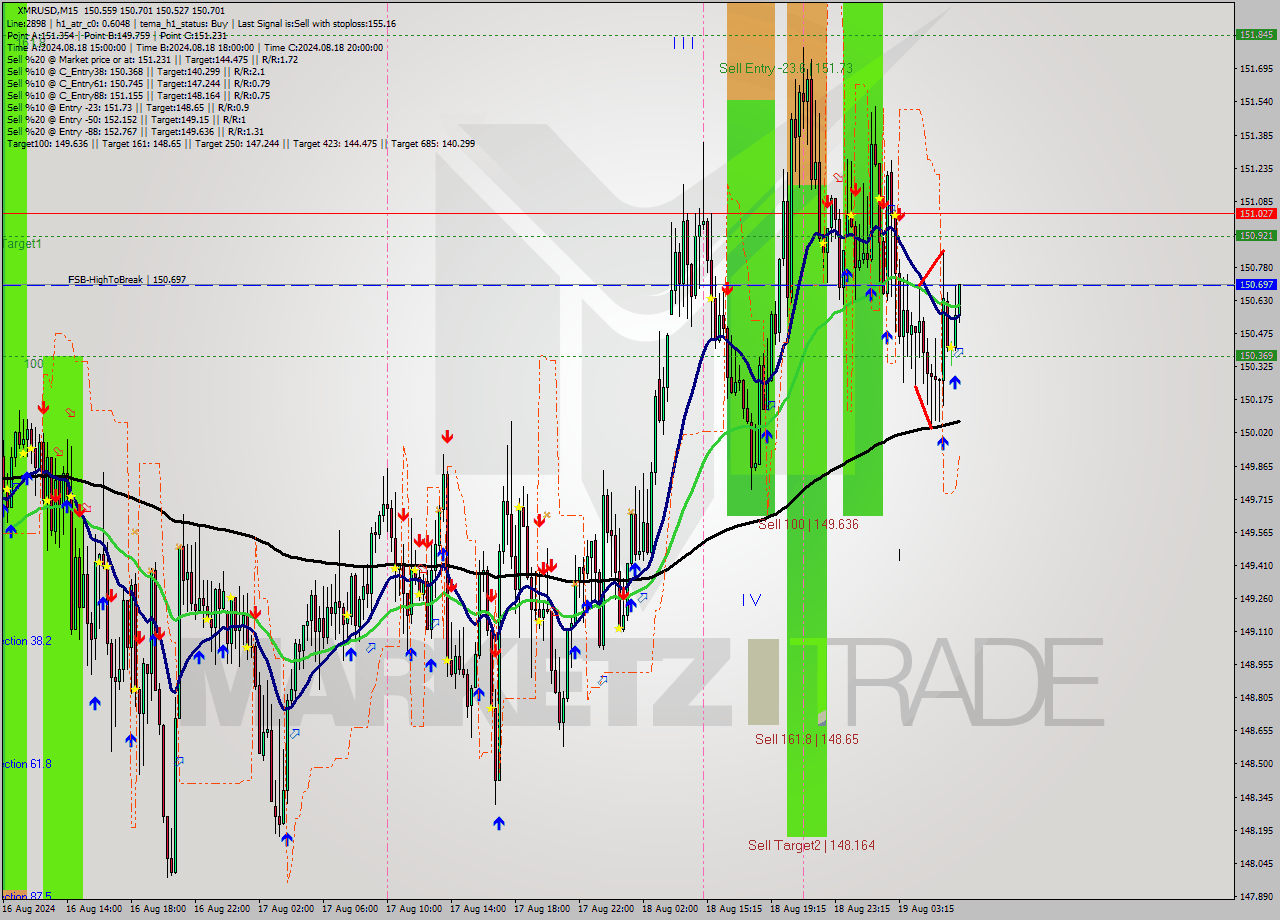Click the Last Signal is:Sell with stoploss:155.16 text
Image resolution: width=1280 pixels, height=920 pixels.
click(x=318, y=23)
